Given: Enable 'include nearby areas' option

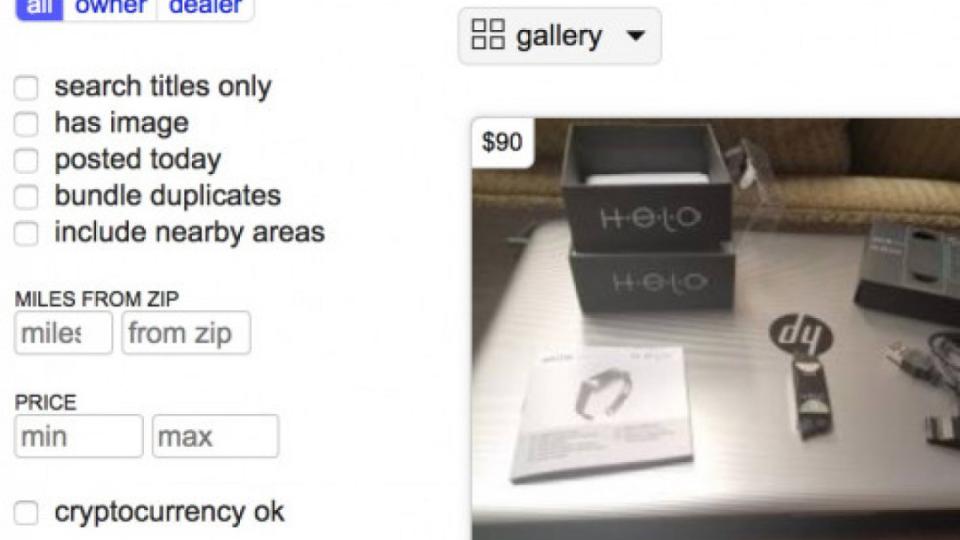Looking at the screenshot, I should click(26, 233).
